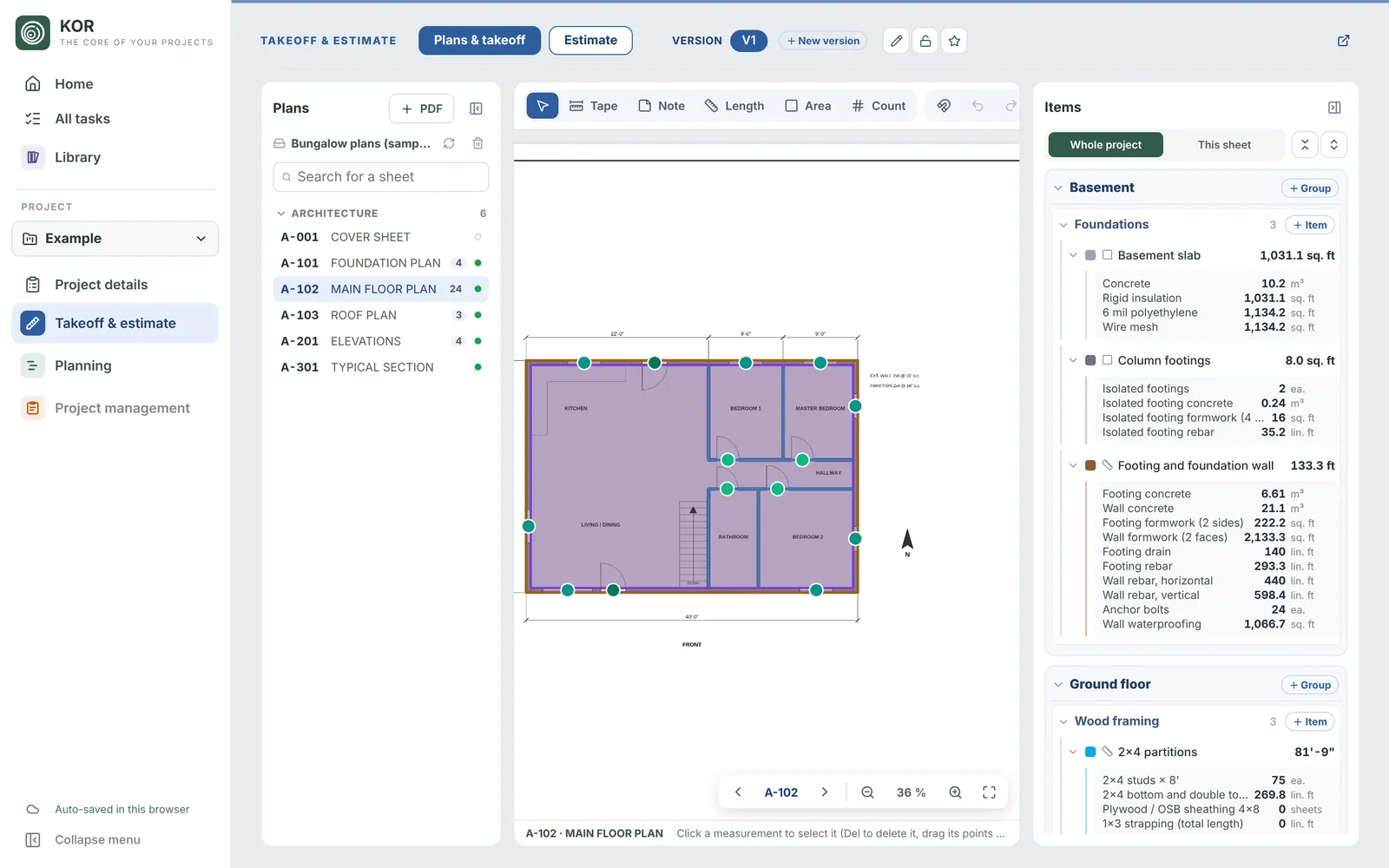Zoom in on the plan view

pyautogui.click(x=955, y=792)
